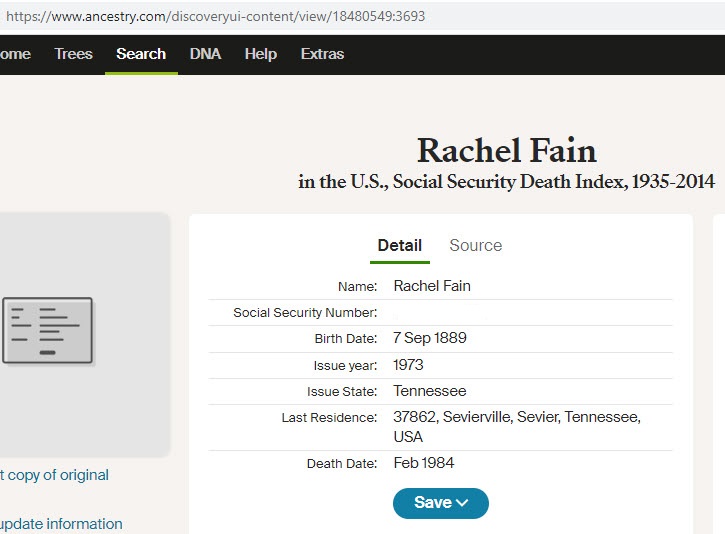Click the update information link

(62, 524)
